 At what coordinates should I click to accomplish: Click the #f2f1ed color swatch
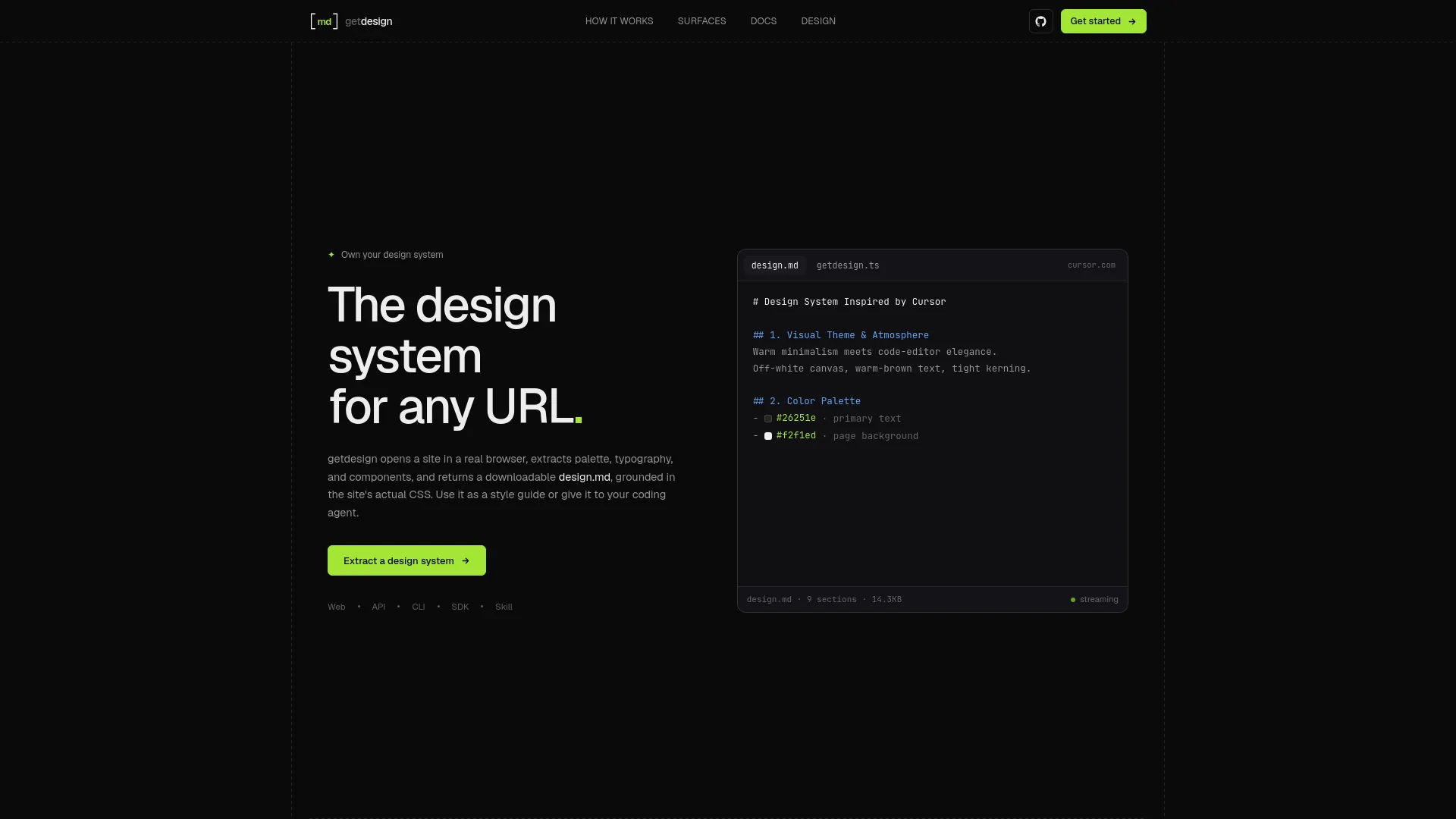click(768, 436)
